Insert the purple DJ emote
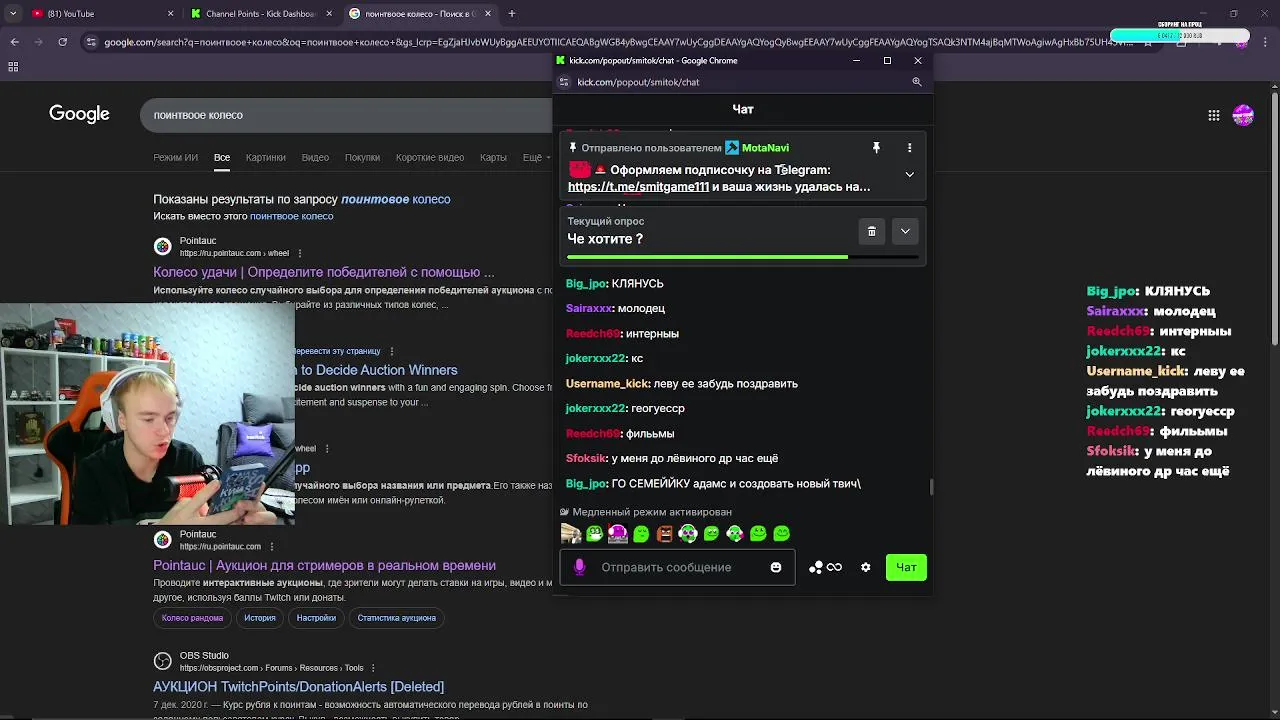Image resolution: width=1280 pixels, height=720 pixels. (x=618, y=534)
